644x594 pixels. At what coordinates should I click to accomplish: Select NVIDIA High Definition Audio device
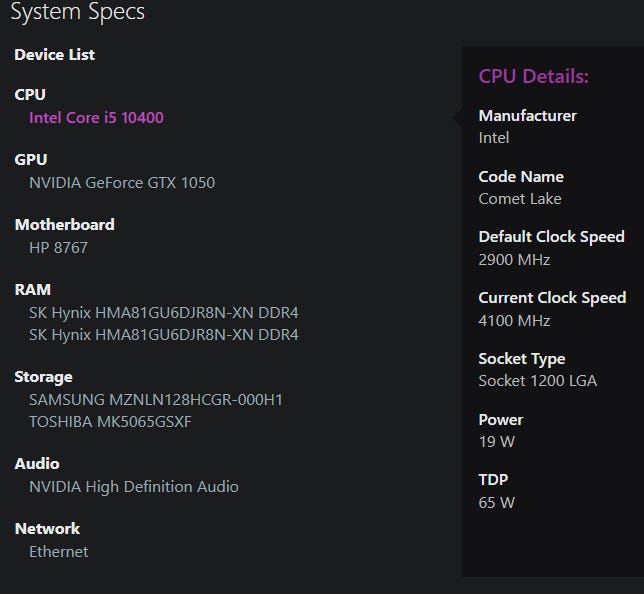[x=134, y=487]
